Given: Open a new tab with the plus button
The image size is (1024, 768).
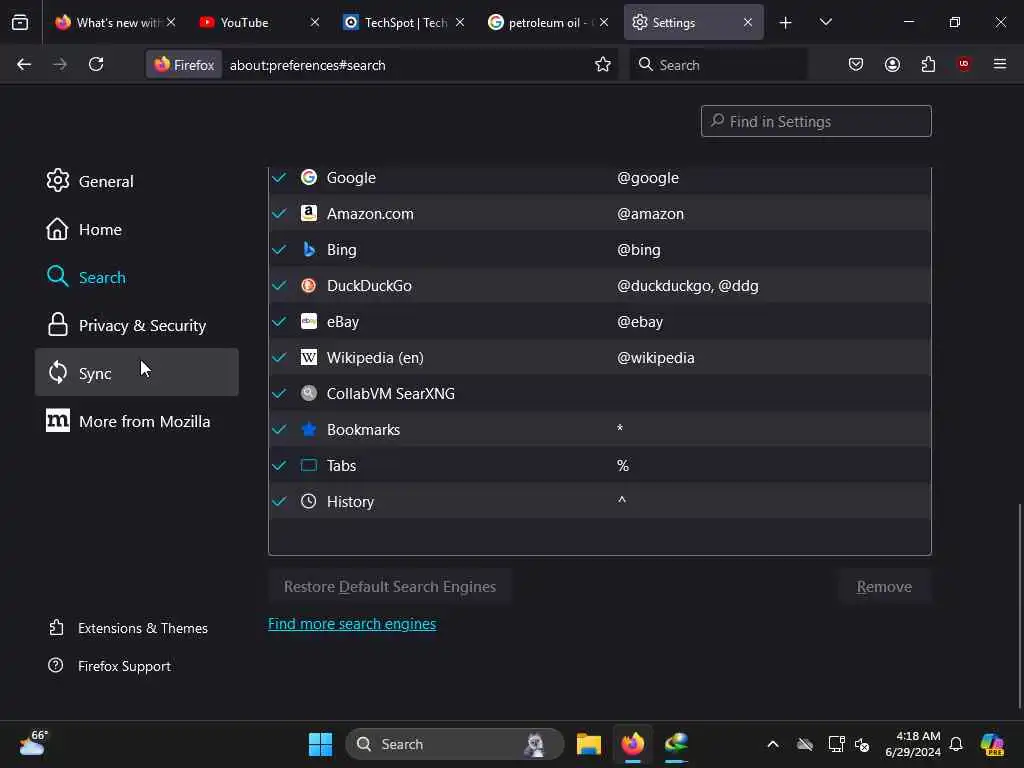Looking at the screenshot, I should click(785, 23).
